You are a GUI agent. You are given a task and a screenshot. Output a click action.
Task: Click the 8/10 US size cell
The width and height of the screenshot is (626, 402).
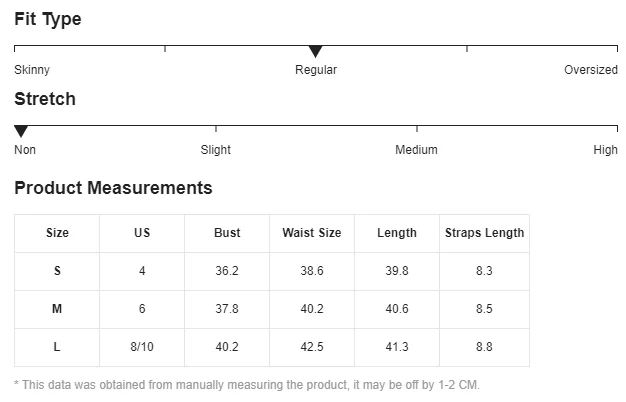coord(142,347)
